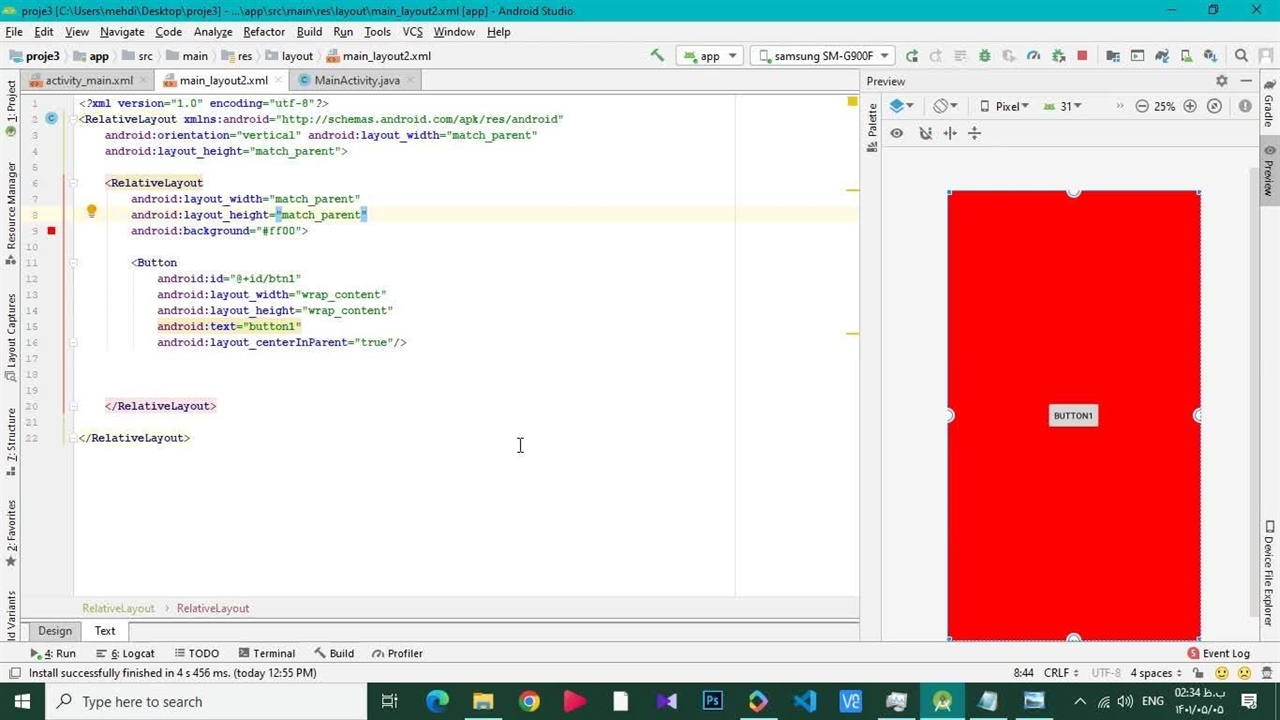Zoom out the layout preview
Screen dimensions: 1280x720
[x=1142, y=106]
